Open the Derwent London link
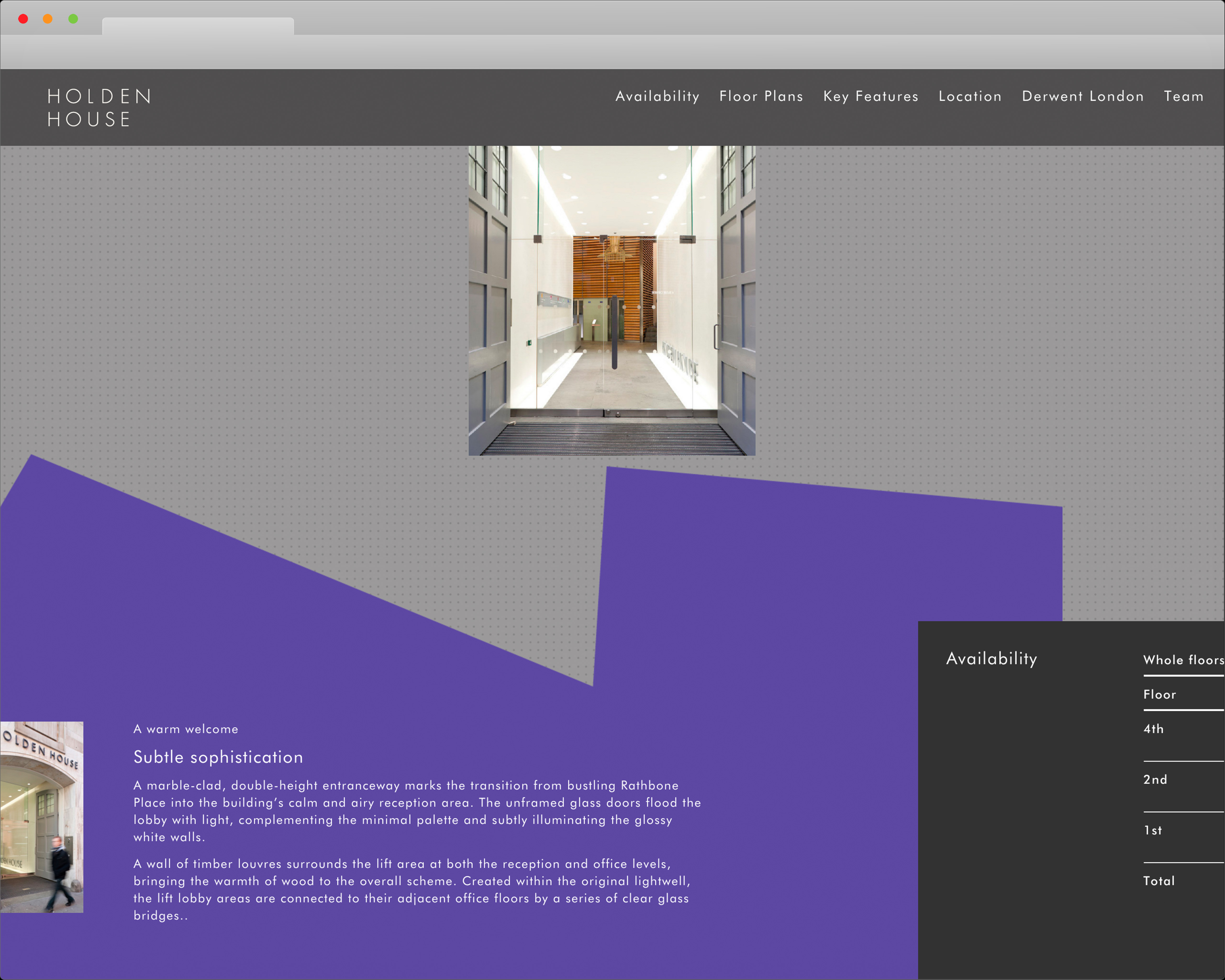 pos(1082,96)
